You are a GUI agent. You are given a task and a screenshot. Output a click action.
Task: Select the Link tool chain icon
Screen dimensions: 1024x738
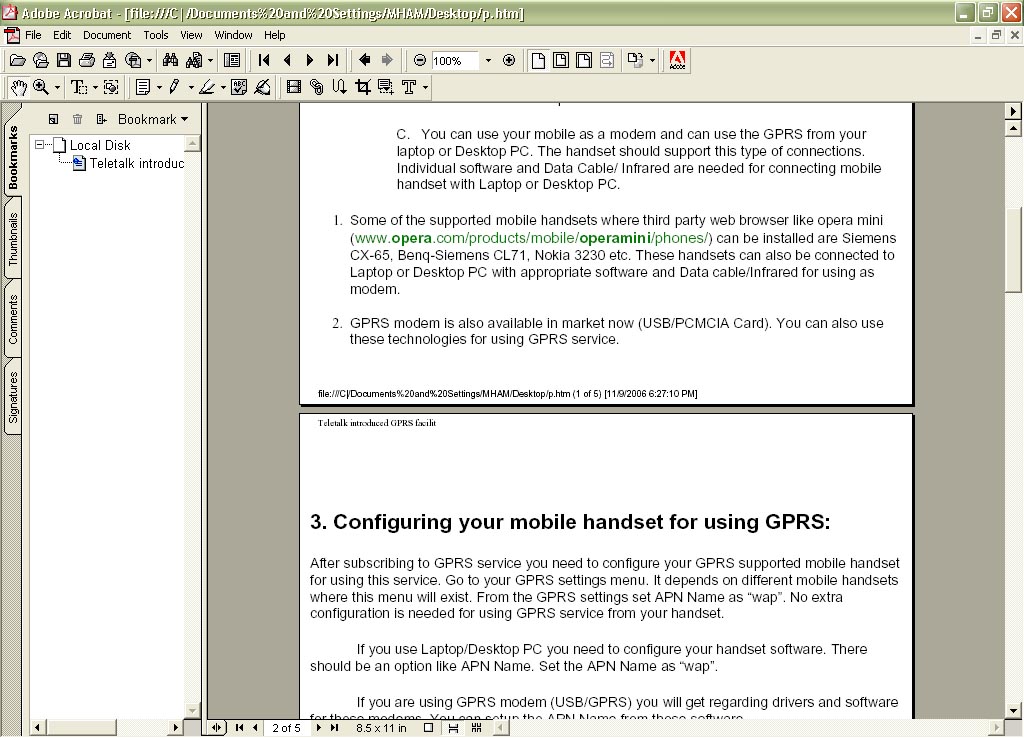317,87
